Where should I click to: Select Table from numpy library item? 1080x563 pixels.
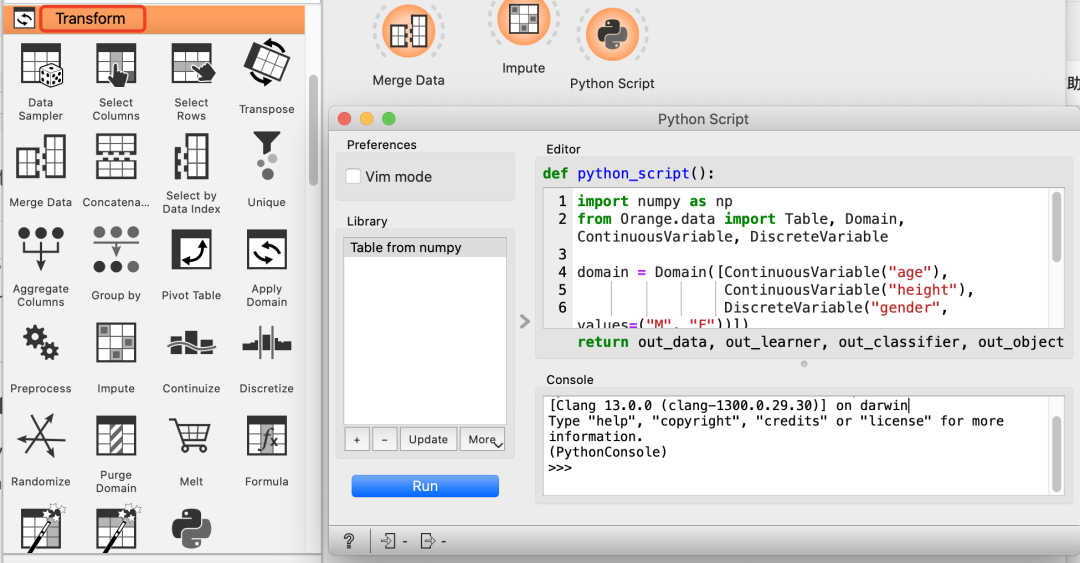[425, 247]
